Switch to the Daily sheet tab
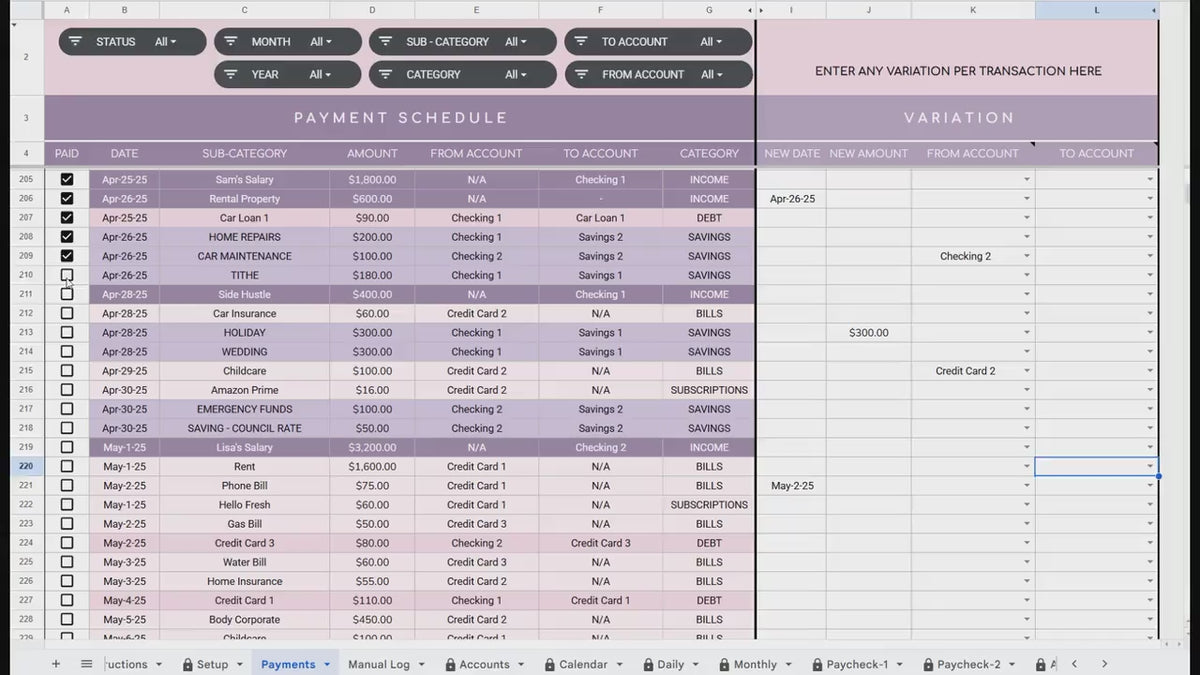 coord(671,664)
